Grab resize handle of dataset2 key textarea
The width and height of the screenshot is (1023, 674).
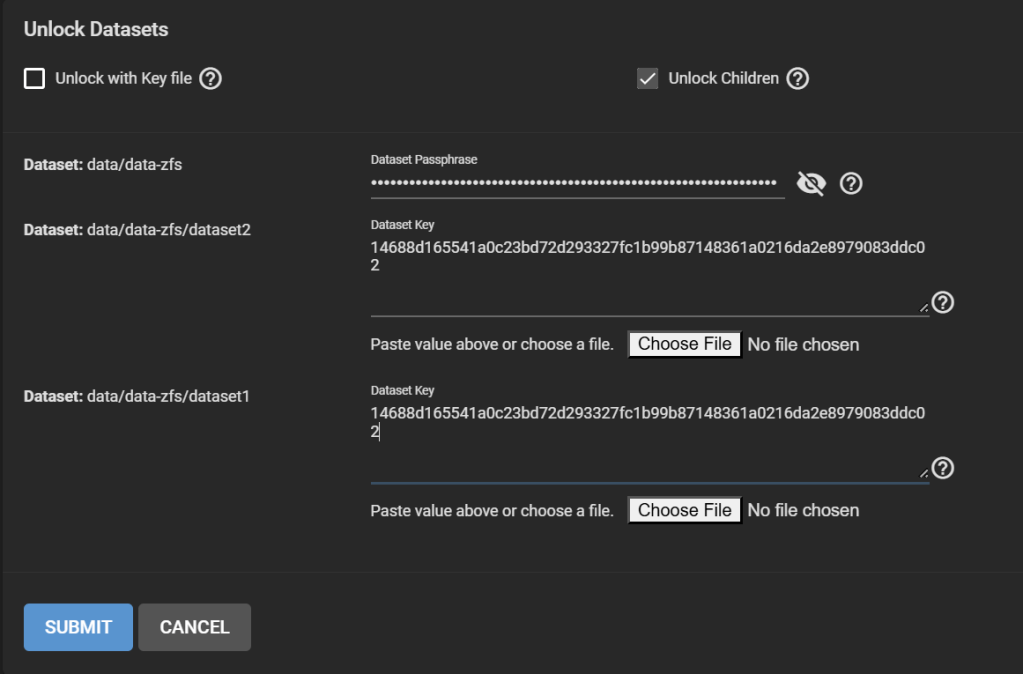(x=924, y=308)
